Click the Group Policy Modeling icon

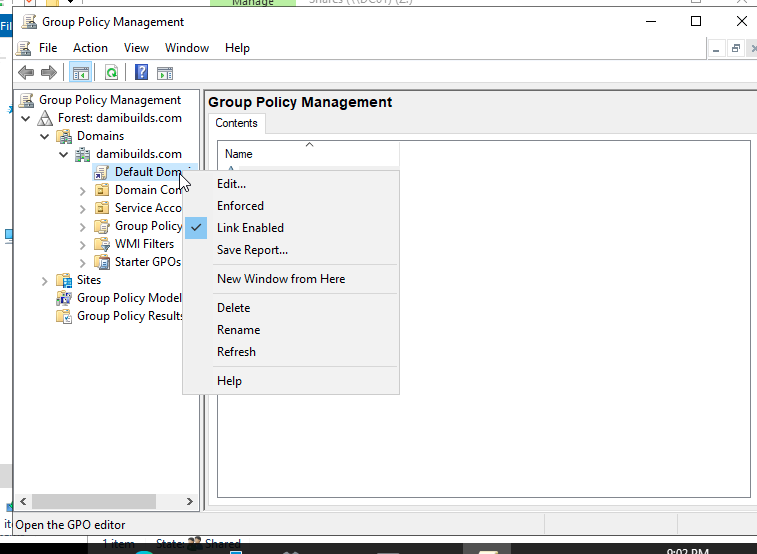point(64,298)
